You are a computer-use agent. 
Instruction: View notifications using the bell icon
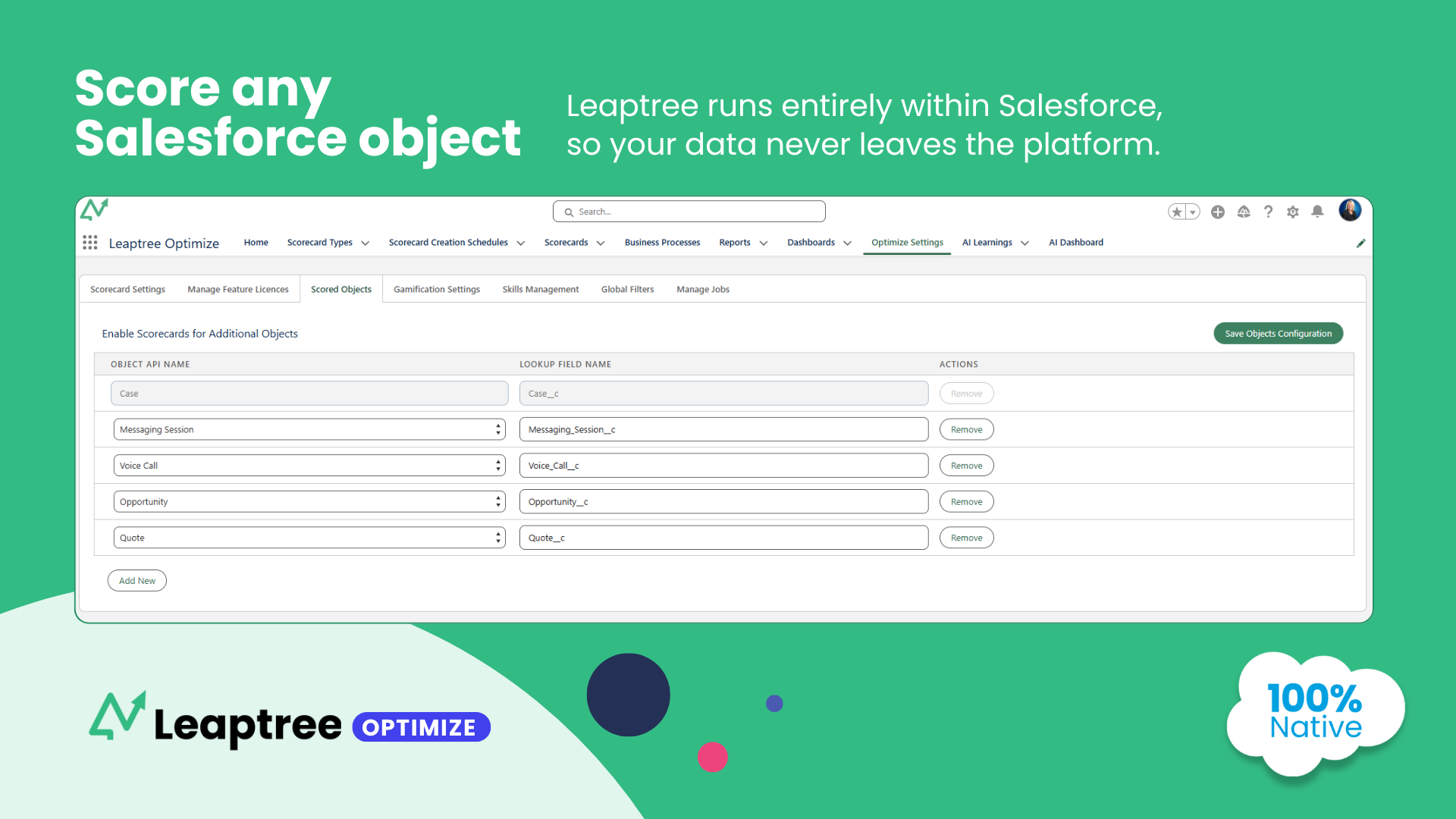point(1317,212)
